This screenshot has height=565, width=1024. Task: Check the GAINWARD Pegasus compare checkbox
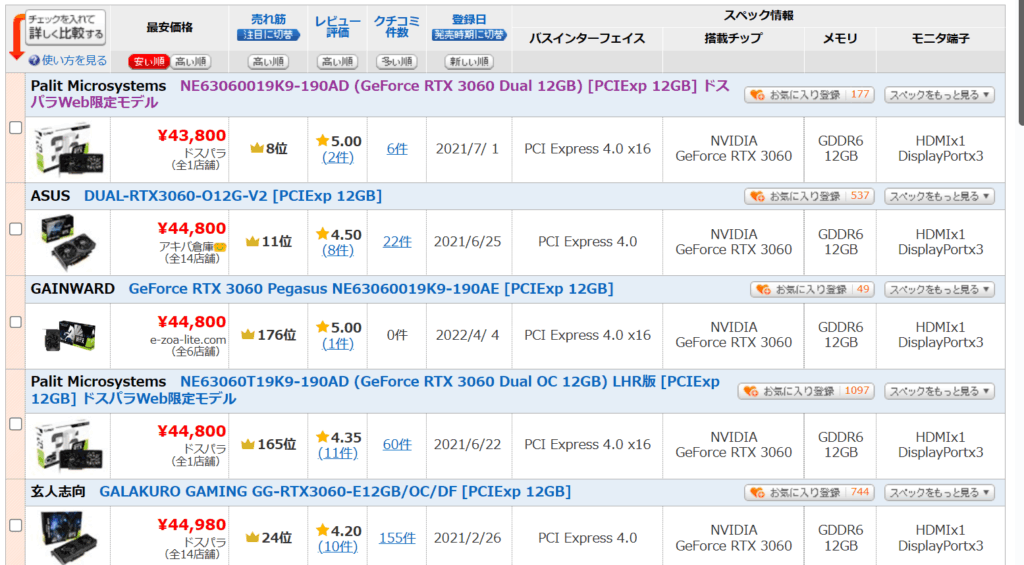16,322
